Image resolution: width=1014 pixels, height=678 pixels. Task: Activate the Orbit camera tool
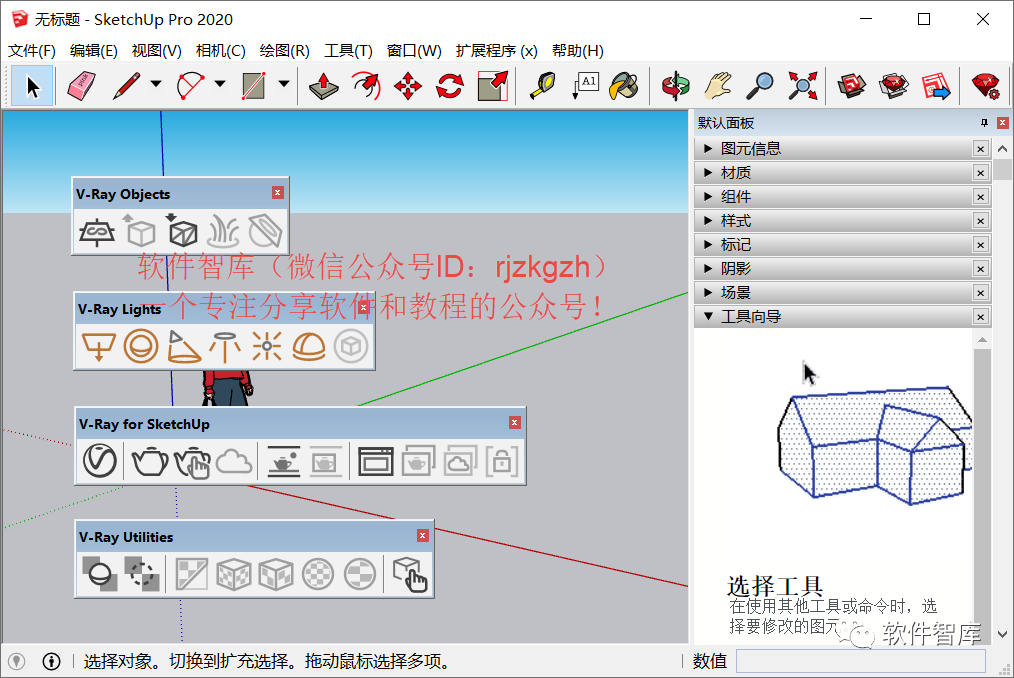click(676, 85)
